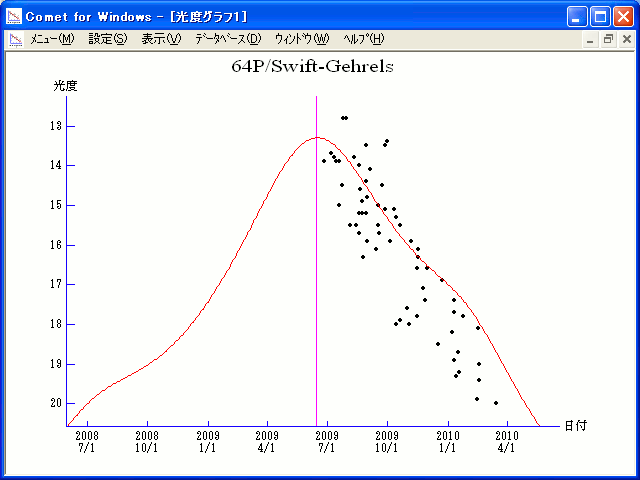Click the document icon in menu bar
This screenshot has width=640, height=480.
click(x=16, y=40)
